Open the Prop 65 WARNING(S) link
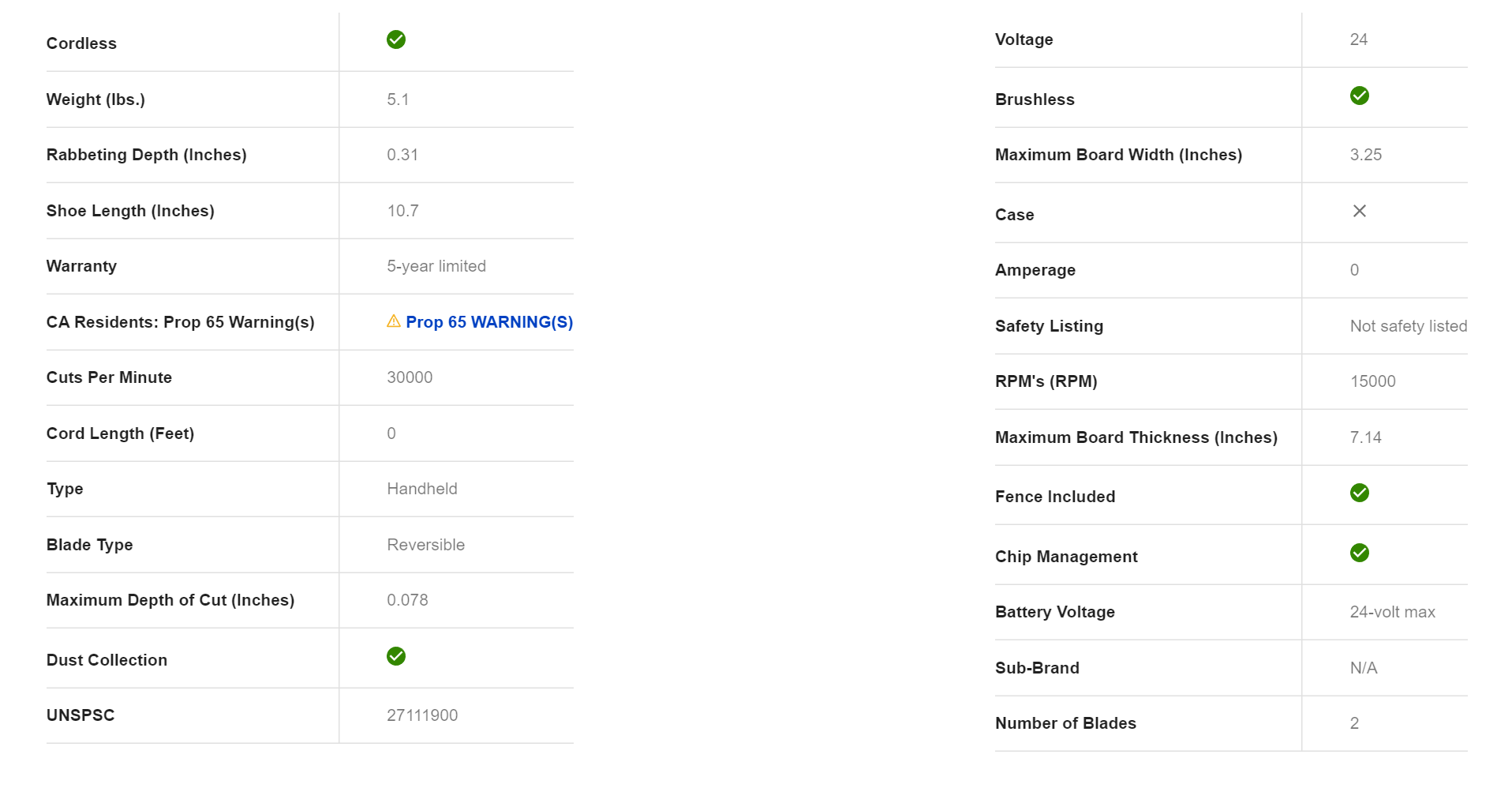1512x788 pixels. tap(488, 322)
